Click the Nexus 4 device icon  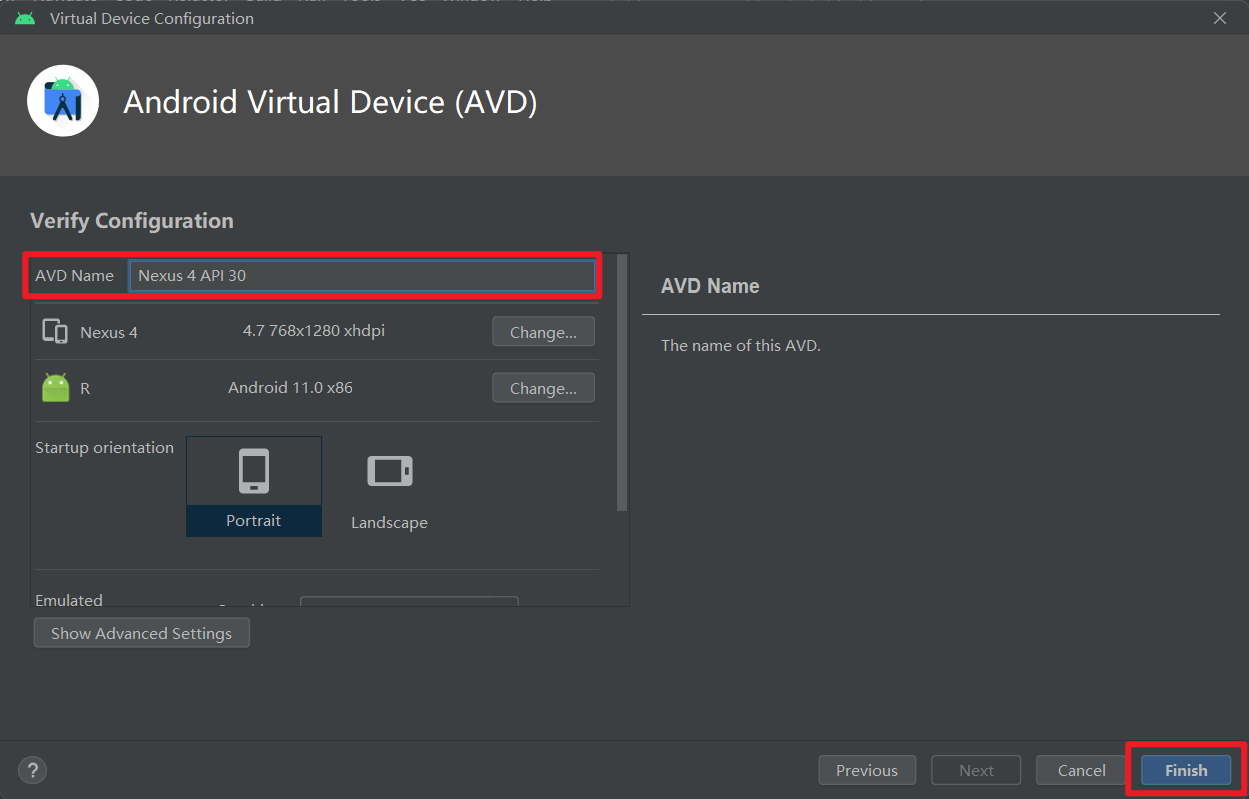(x=55, y=332)
